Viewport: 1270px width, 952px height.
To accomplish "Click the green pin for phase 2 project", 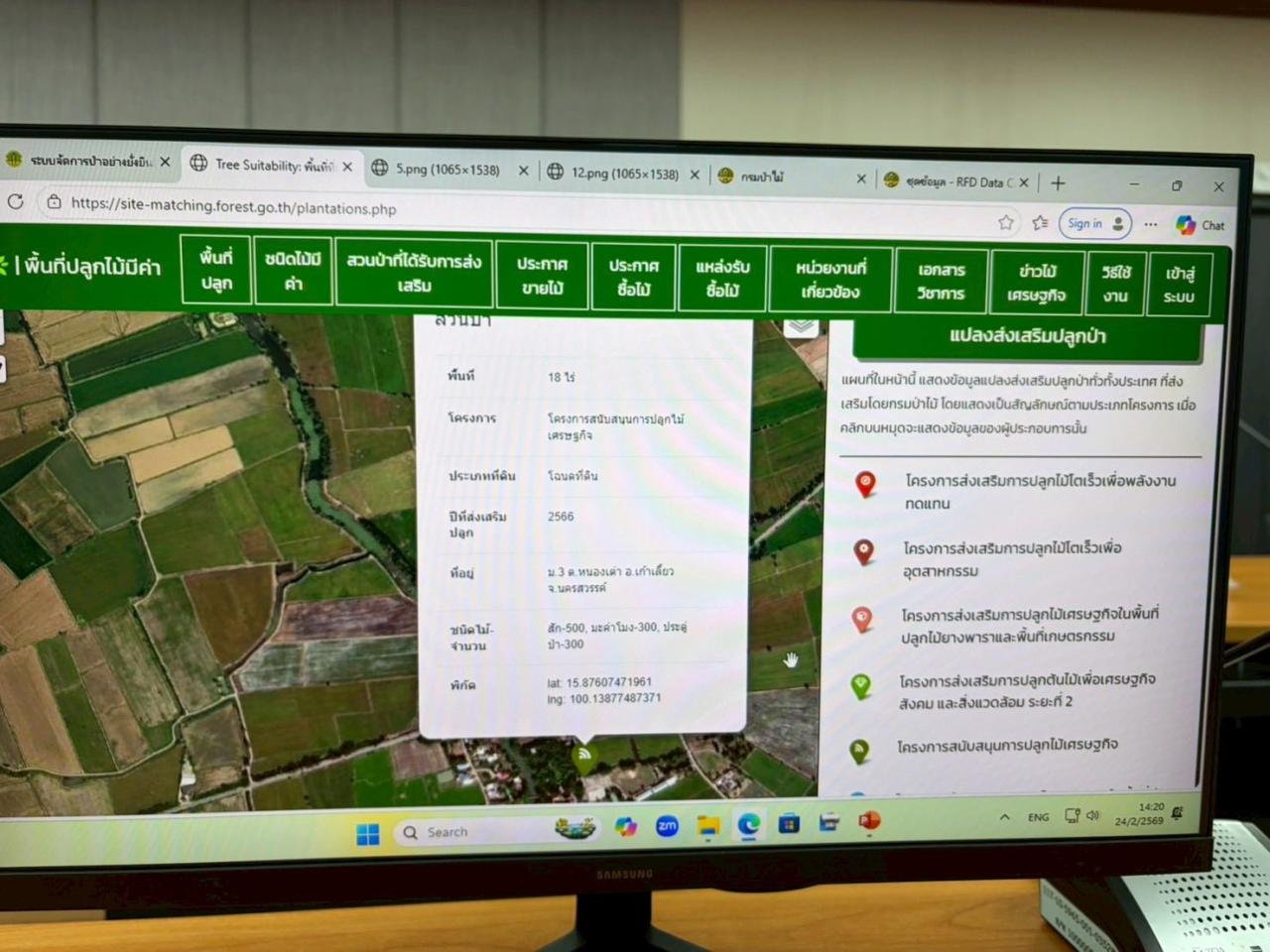I will [861, 685].
